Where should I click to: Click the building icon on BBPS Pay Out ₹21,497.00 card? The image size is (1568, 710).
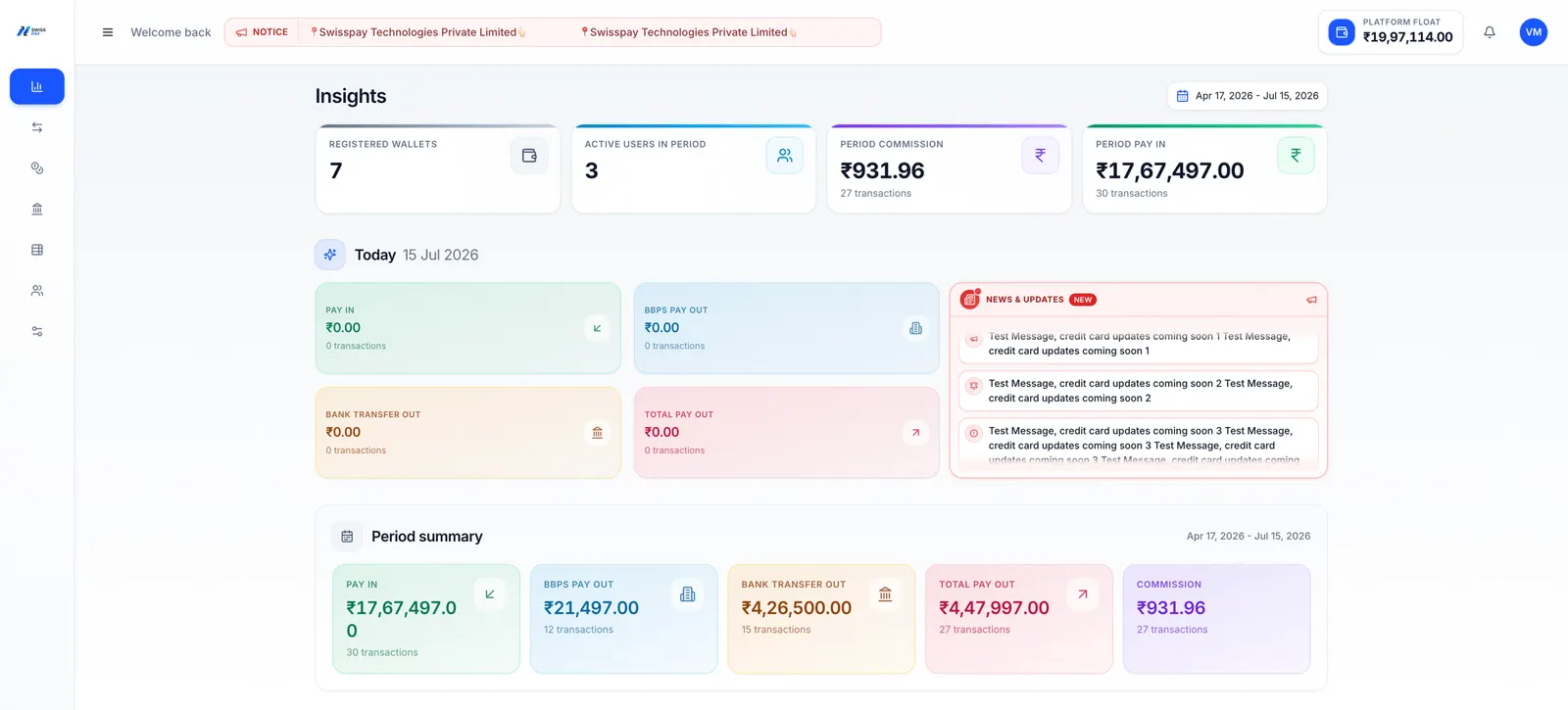click(687, 594)
